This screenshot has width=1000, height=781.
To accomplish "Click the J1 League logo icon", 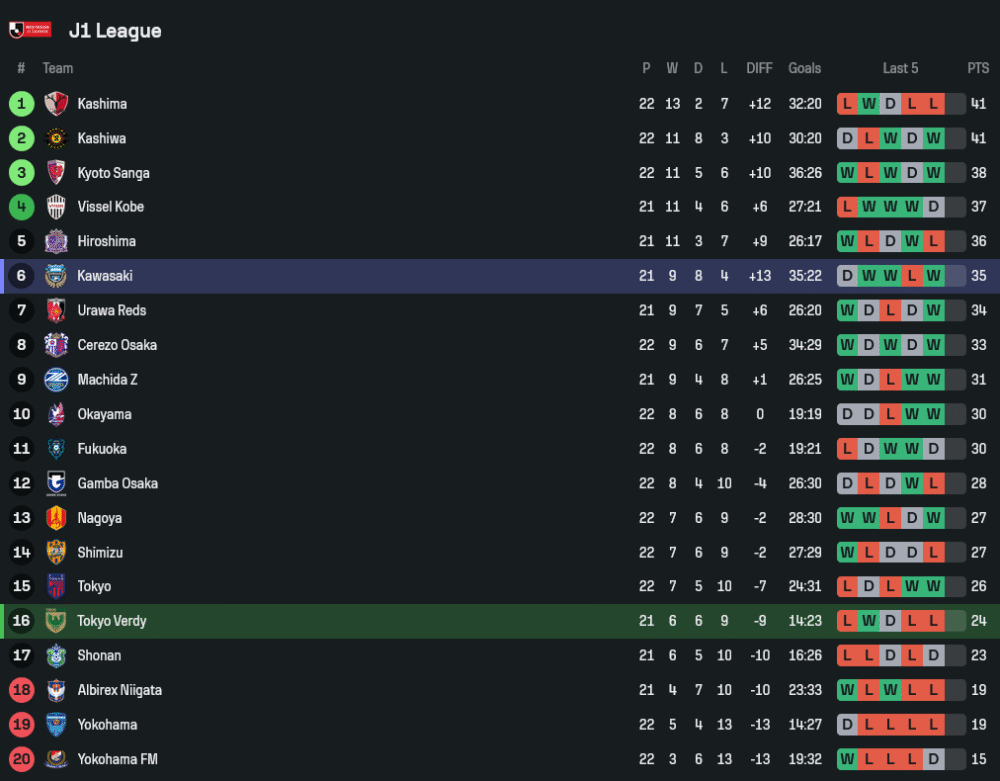I will (29, 31).
